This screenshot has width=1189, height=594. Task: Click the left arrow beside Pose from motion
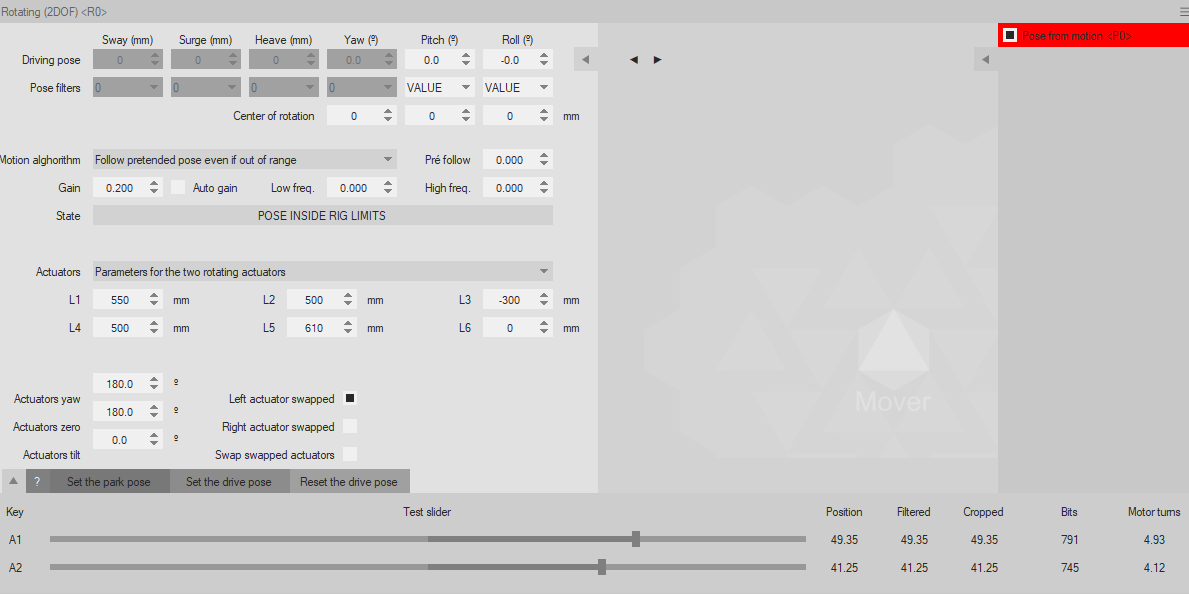tap(985, 60)
